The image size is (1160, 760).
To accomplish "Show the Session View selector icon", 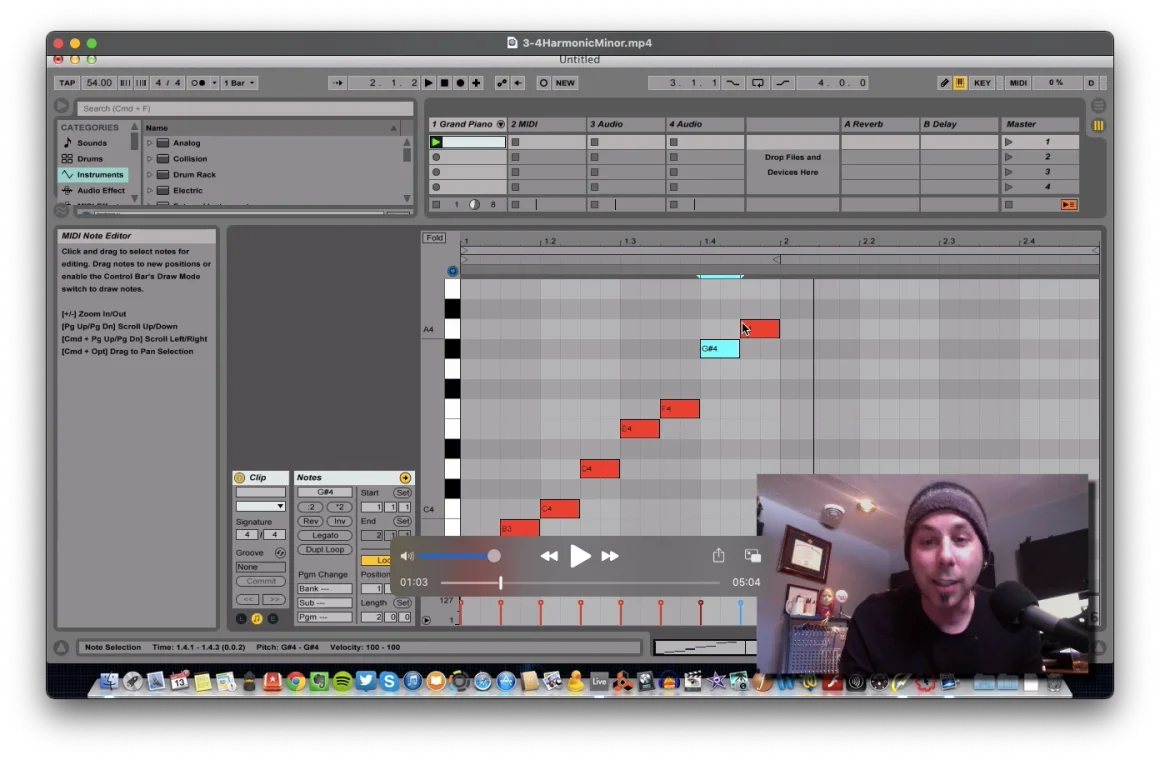I will tap(1099, 125).
